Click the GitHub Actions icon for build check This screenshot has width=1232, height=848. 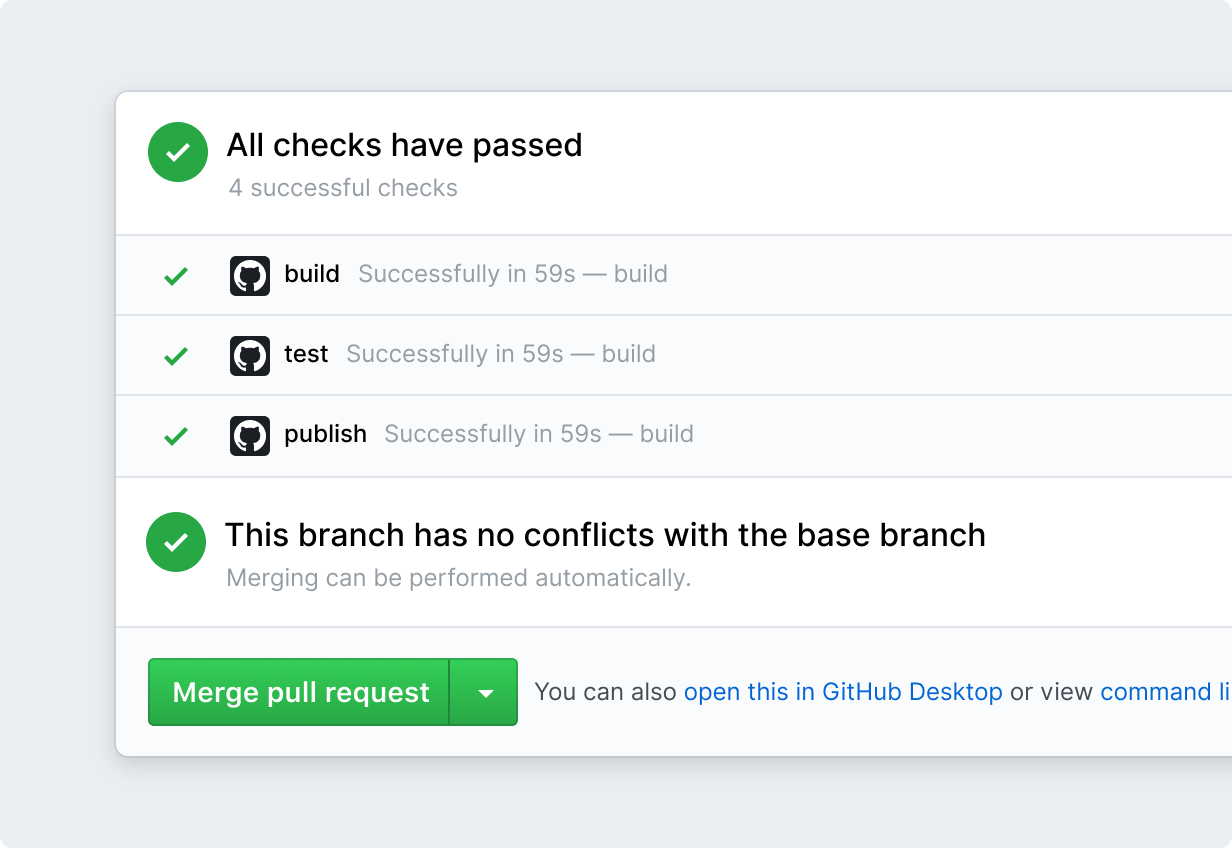click(249, 275)
